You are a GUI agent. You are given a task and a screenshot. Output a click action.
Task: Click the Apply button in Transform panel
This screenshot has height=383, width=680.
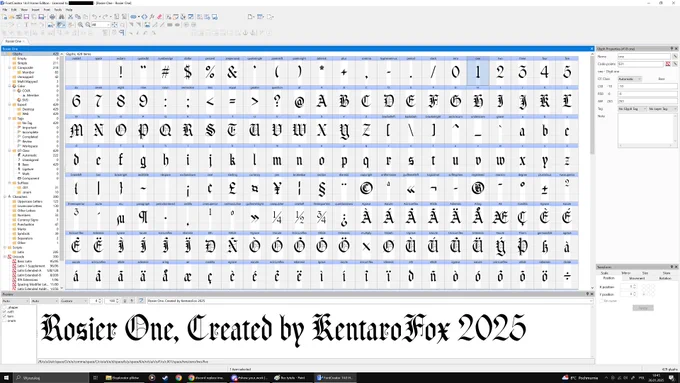643,308
